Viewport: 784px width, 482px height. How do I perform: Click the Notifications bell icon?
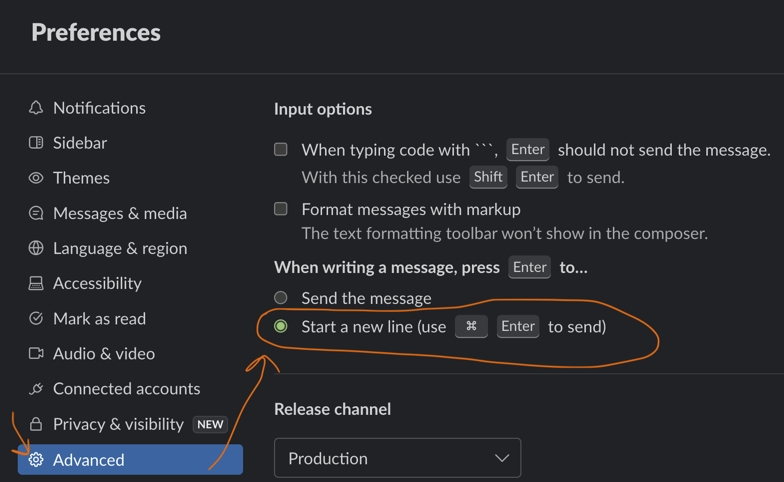(36, 108)
